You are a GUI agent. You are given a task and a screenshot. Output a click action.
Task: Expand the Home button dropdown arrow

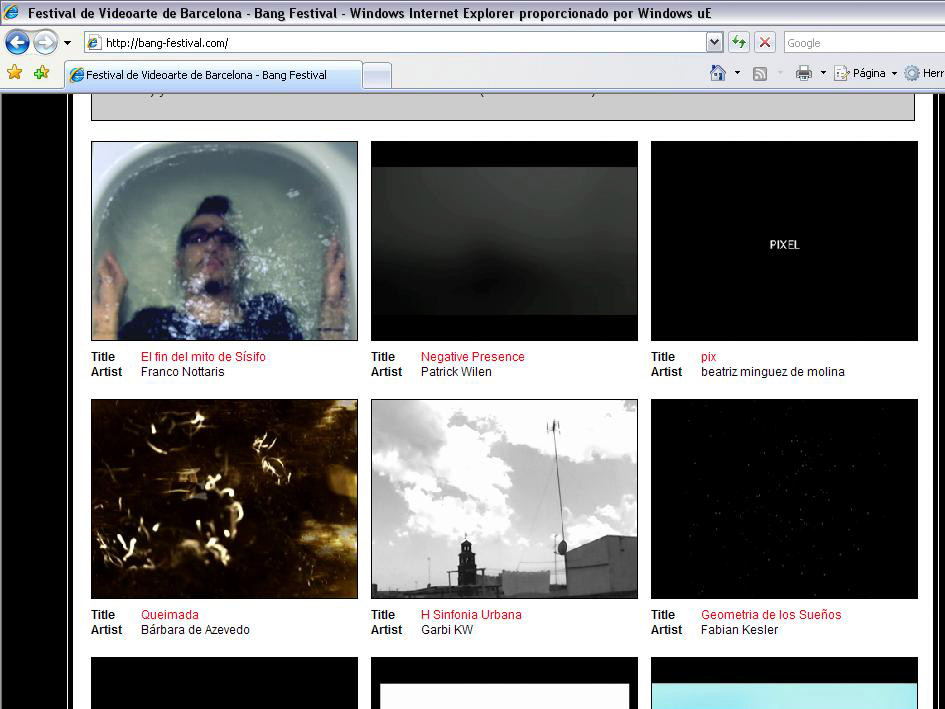tap(737, 73)
